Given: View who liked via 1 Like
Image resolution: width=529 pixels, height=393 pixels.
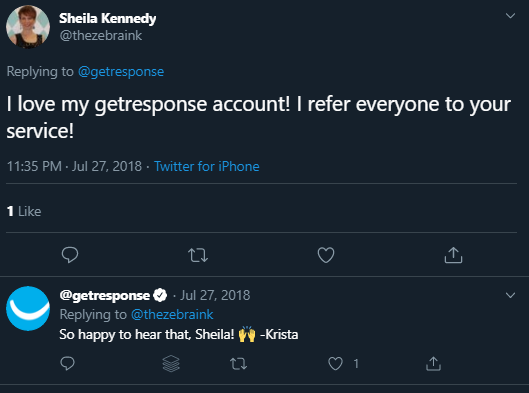Looking at the screenshot, I should click(x=24, y=212).
